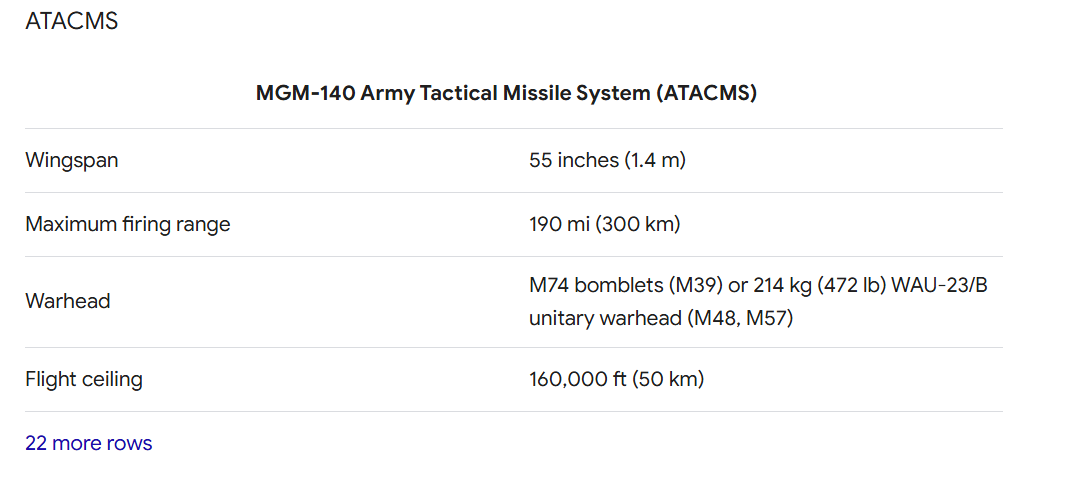Viewport: 1065px width, 481px height.
Task: Click the '(50 km)' ceiling text
Action: (670, 380)
